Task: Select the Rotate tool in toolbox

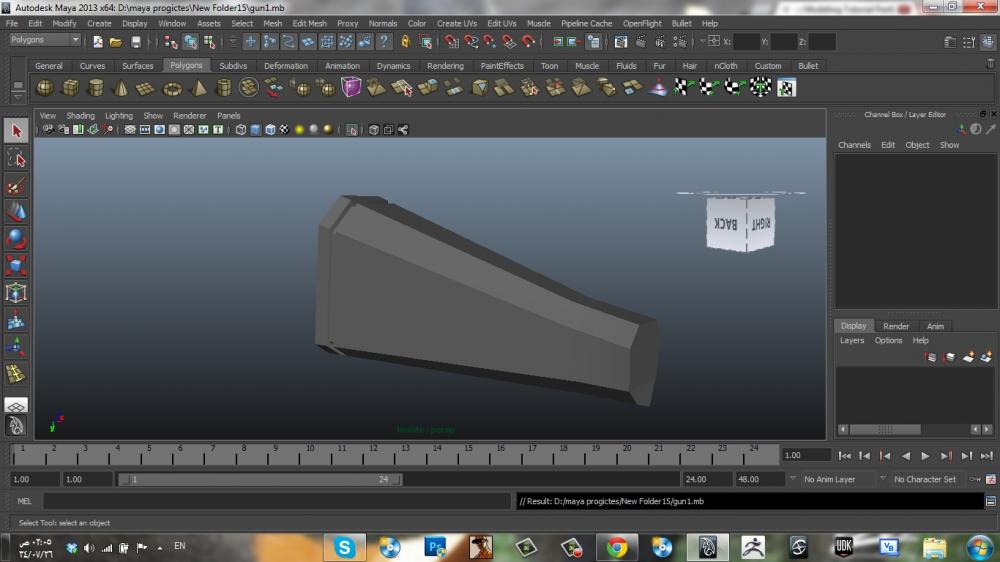Action: click(16, 240)
